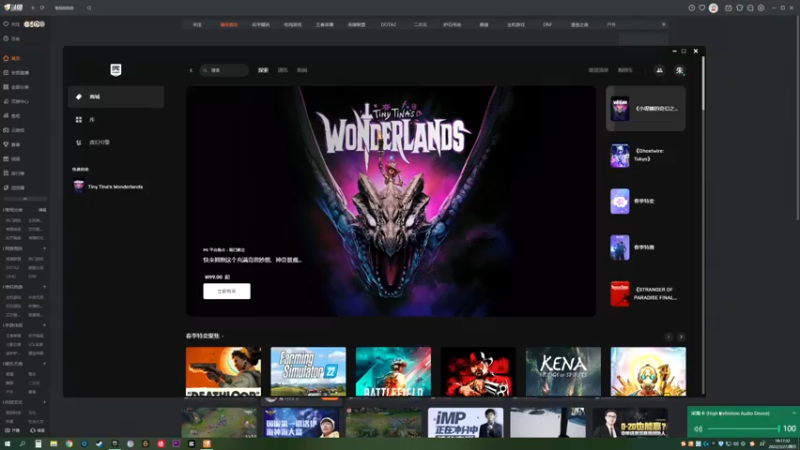Switch to the 新闻 News tab
The width and height of the screenshot is (800, 450).
coord(302,70)
